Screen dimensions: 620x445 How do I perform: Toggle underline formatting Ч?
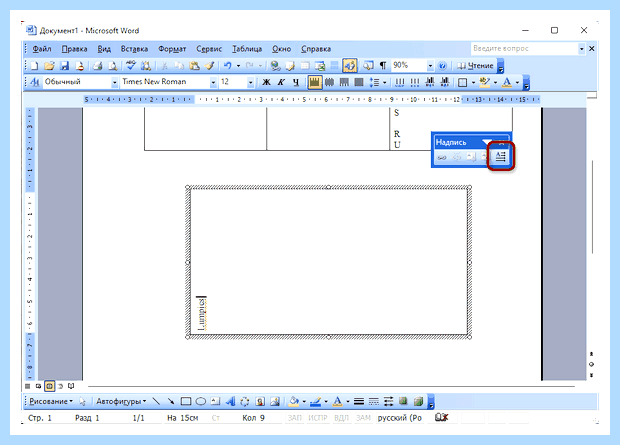pos(296,82)
